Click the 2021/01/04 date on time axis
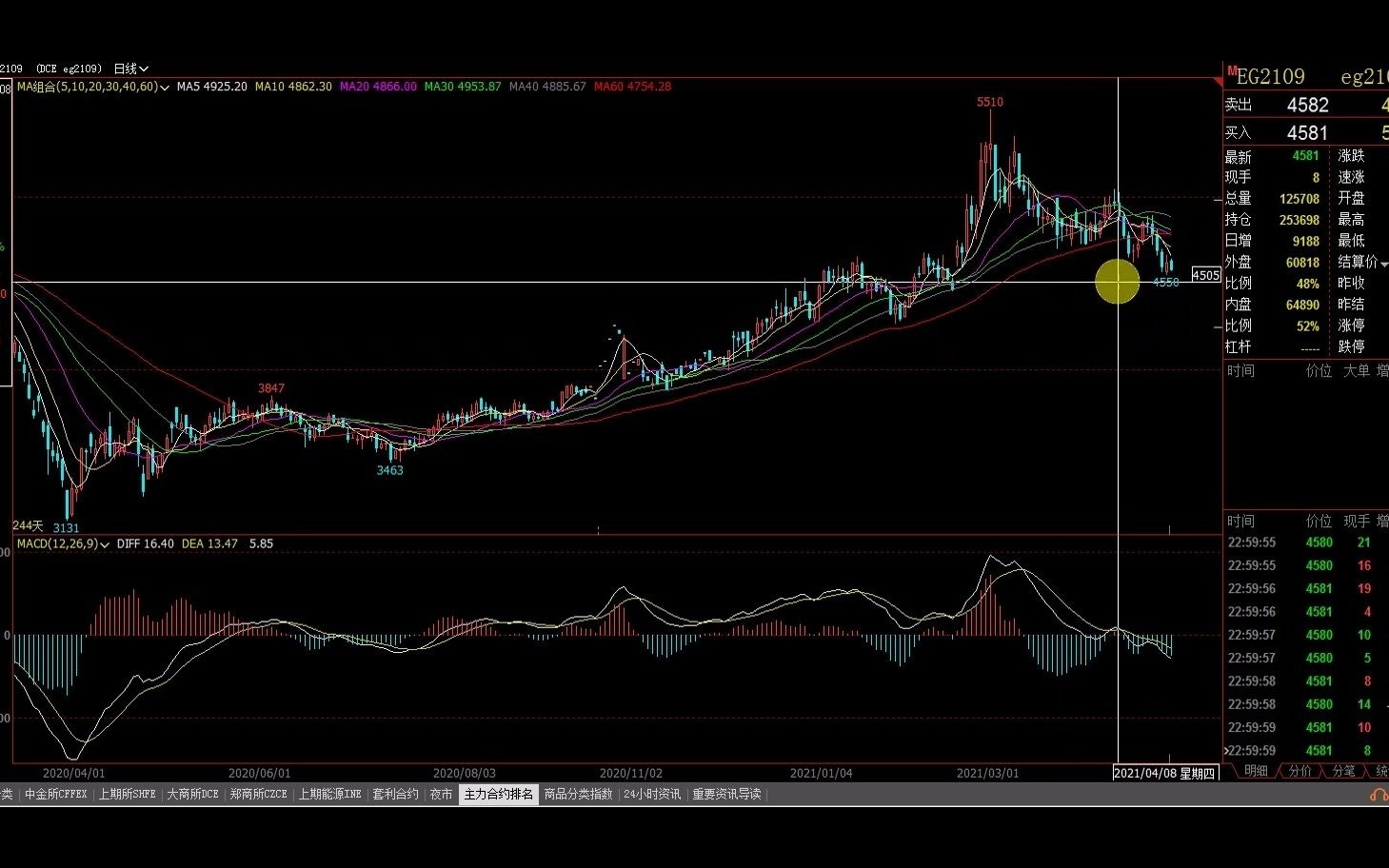The height and width of the screenshot is (868, 1389). coord(822,773)
